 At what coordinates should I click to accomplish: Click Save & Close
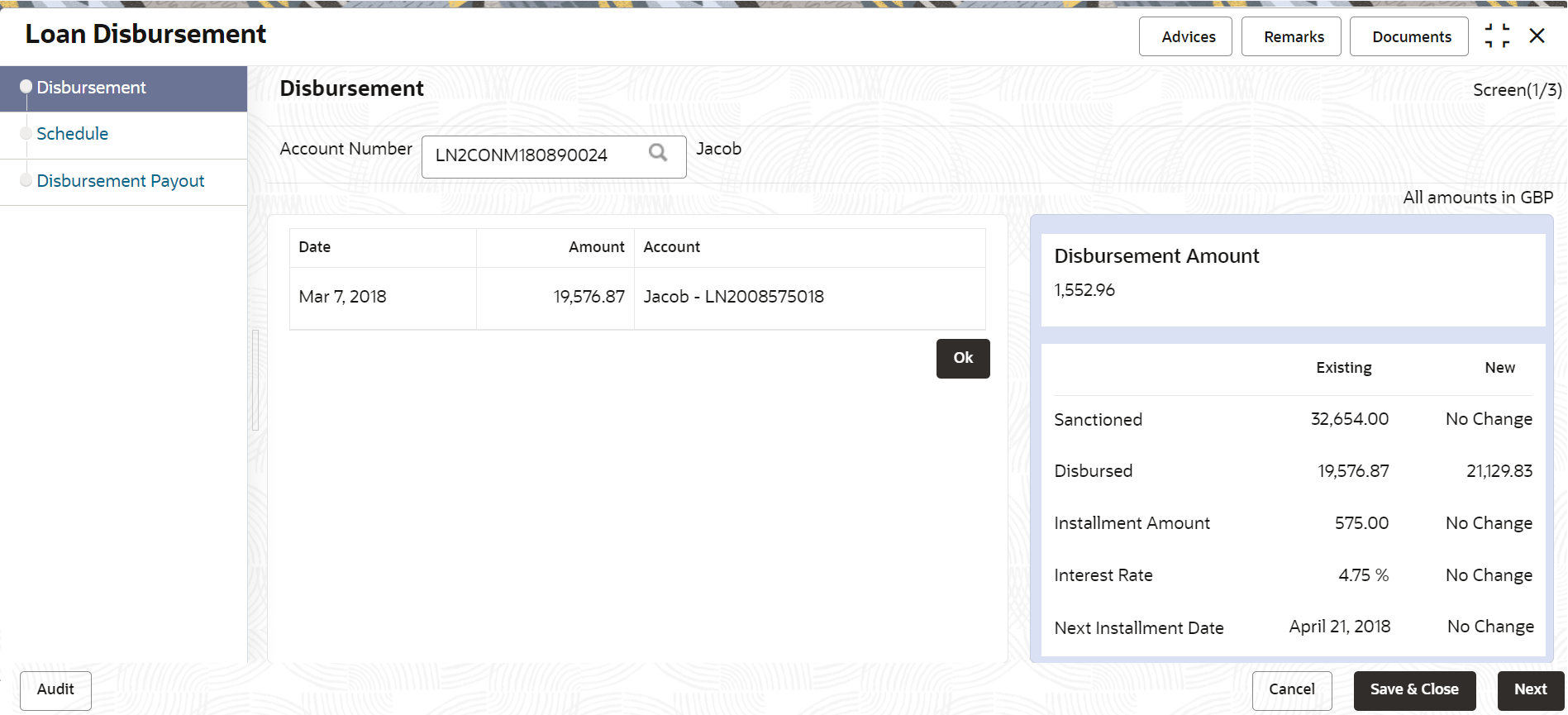(1413, 689)
